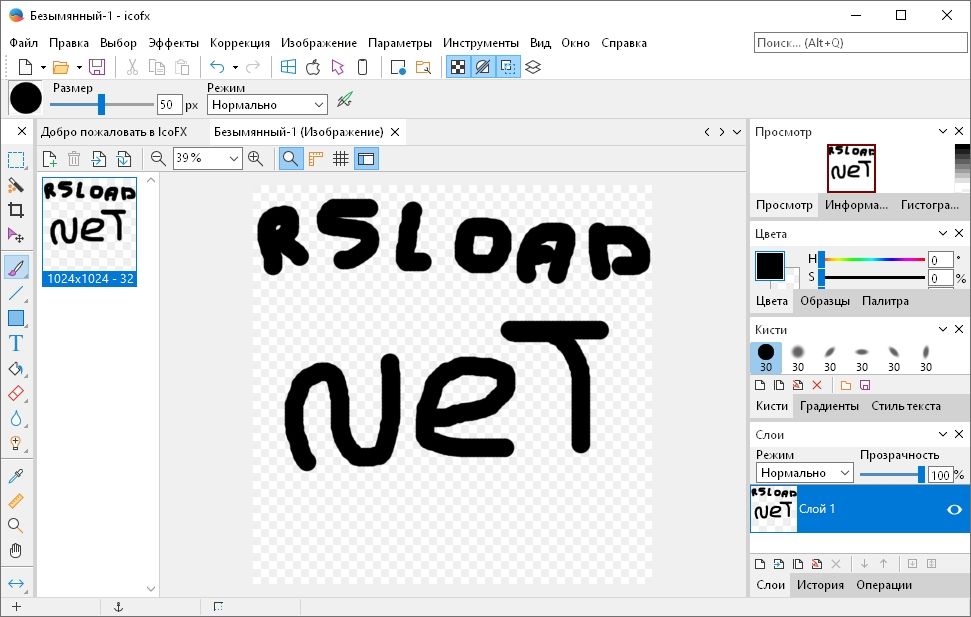Toggle the highlighted zoom view button

point(291,159)
